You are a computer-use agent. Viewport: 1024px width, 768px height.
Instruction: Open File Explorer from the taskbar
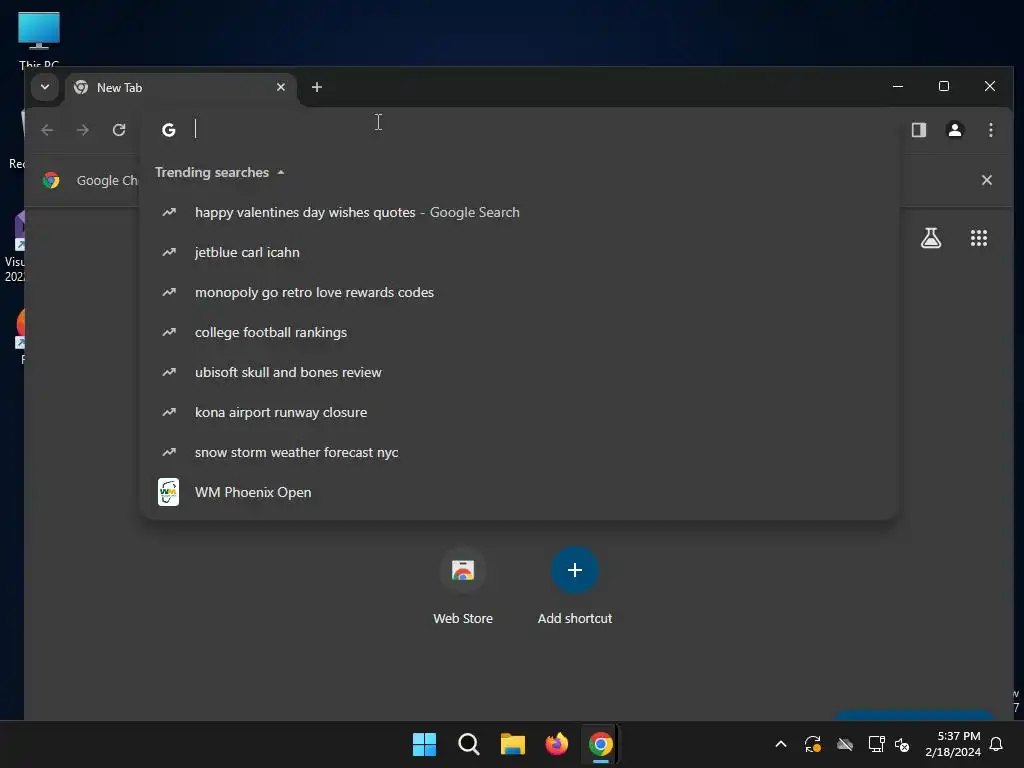[513, 744]
